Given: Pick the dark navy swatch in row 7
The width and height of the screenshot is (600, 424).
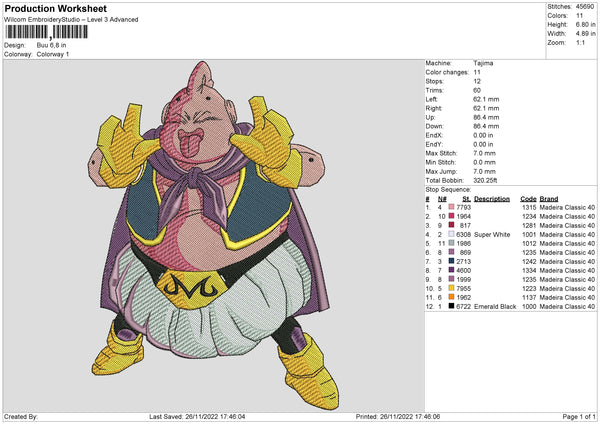Looking at the screenshot, I should point(452,261).
